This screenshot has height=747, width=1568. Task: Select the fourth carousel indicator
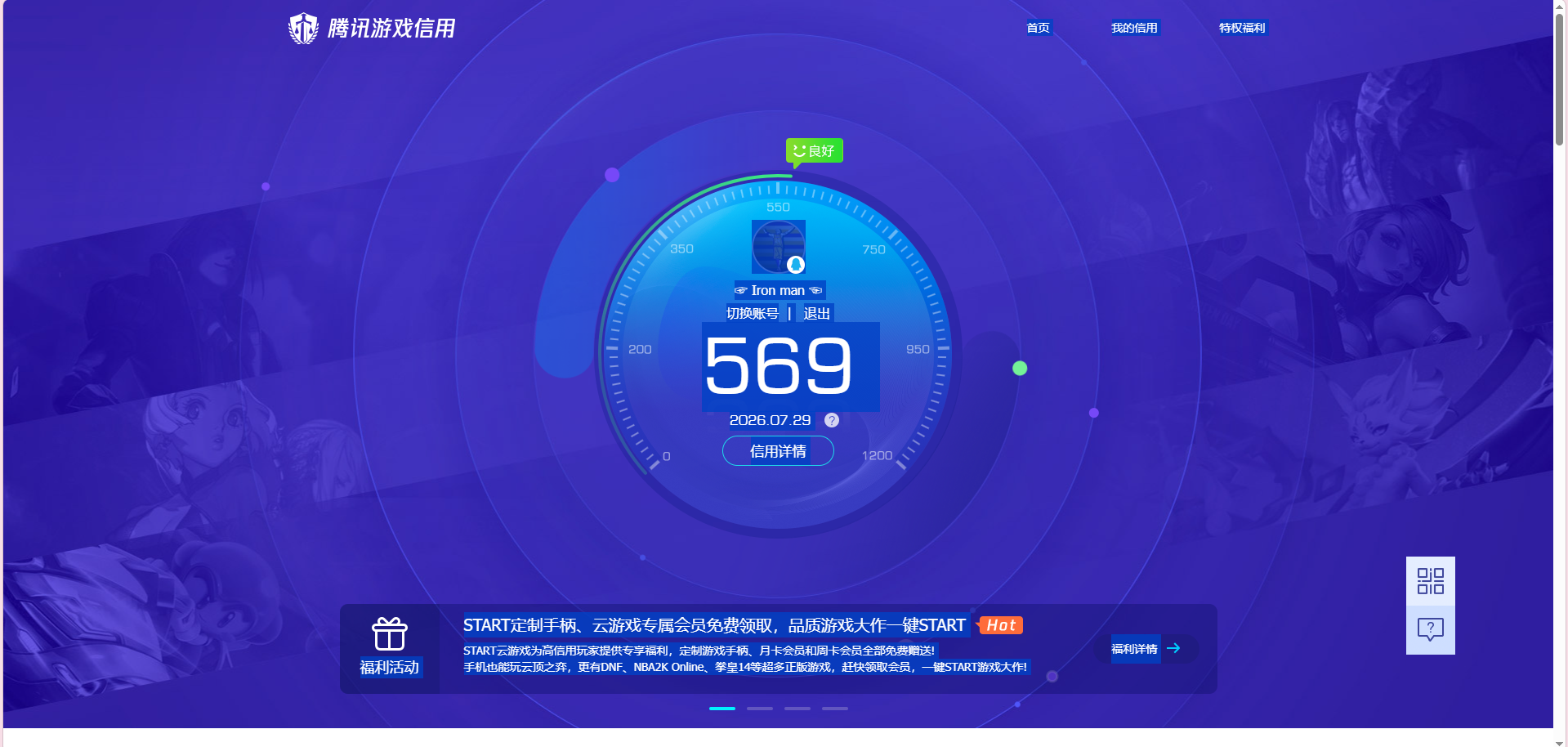[x=835, y=709]
